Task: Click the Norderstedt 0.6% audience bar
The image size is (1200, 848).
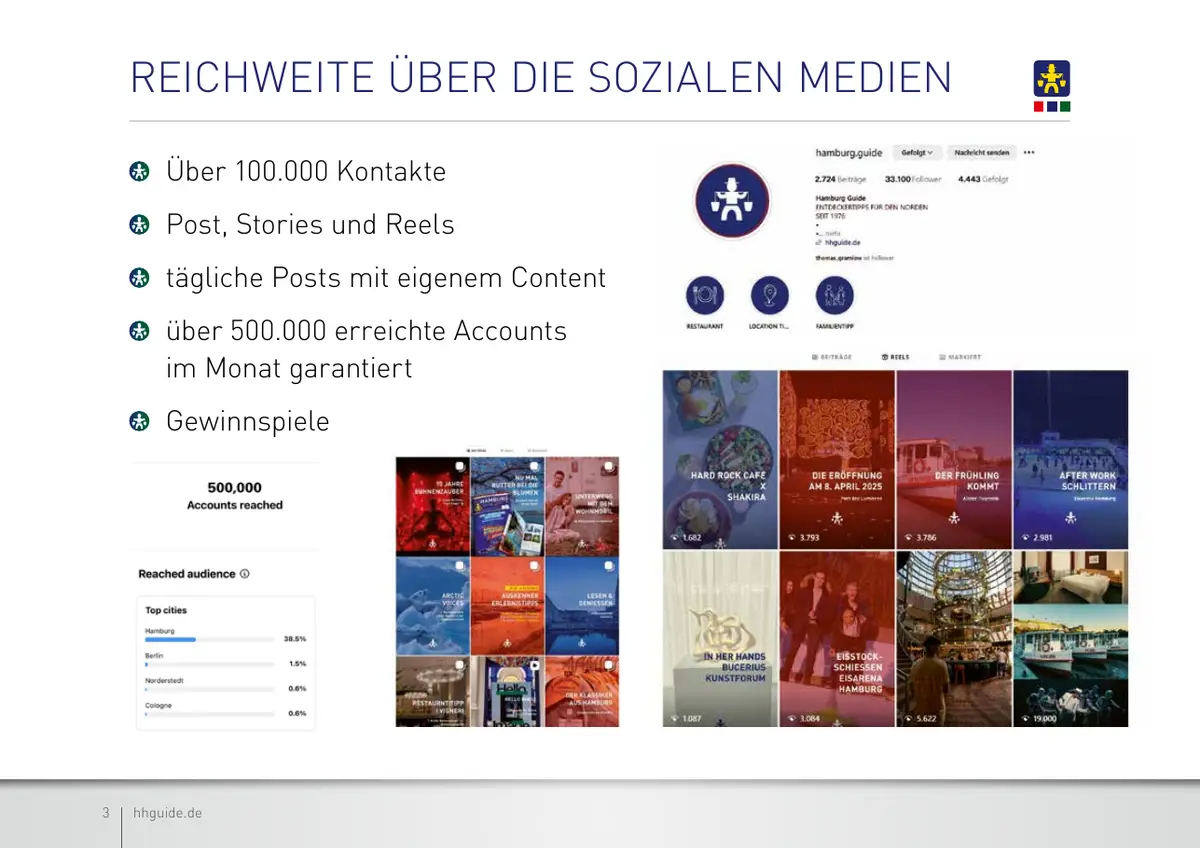Action: tap(210, 689)
